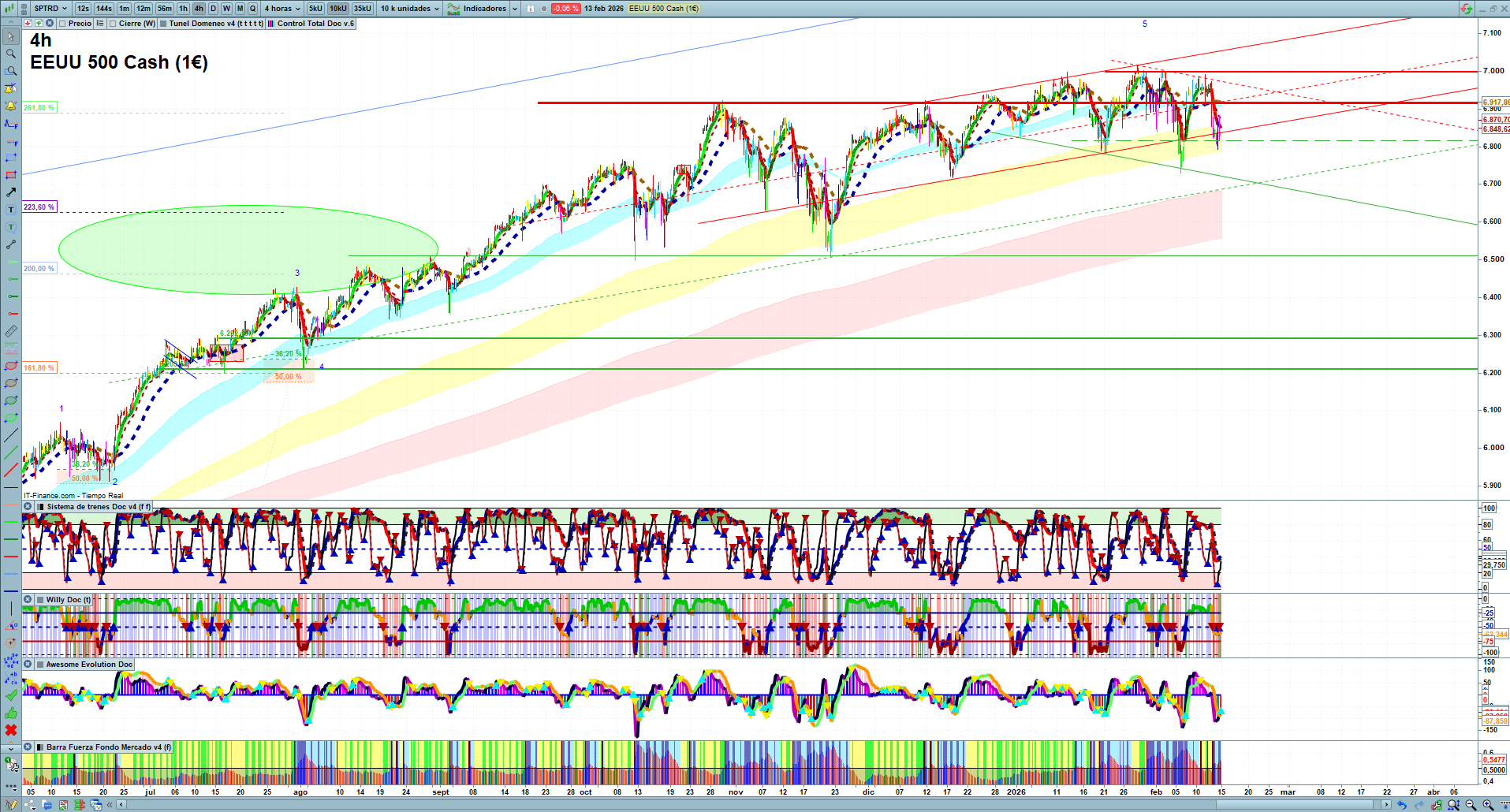Image resolution: width=1510 pixels, height=812 pixels.
Task: Open the list icon next to Precio
Action: pos(100,24)
